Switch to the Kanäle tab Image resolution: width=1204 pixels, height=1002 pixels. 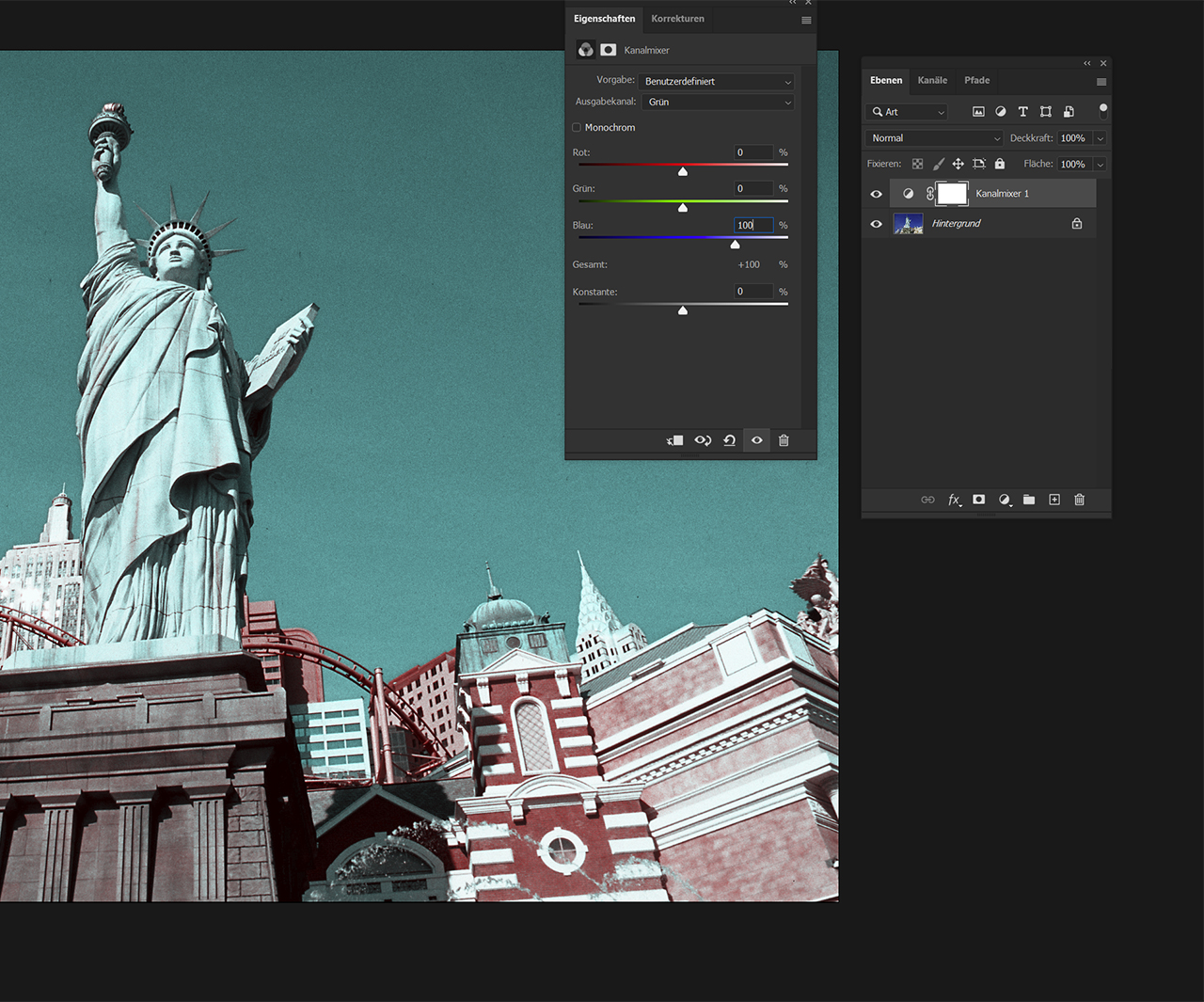coord(932,80)
